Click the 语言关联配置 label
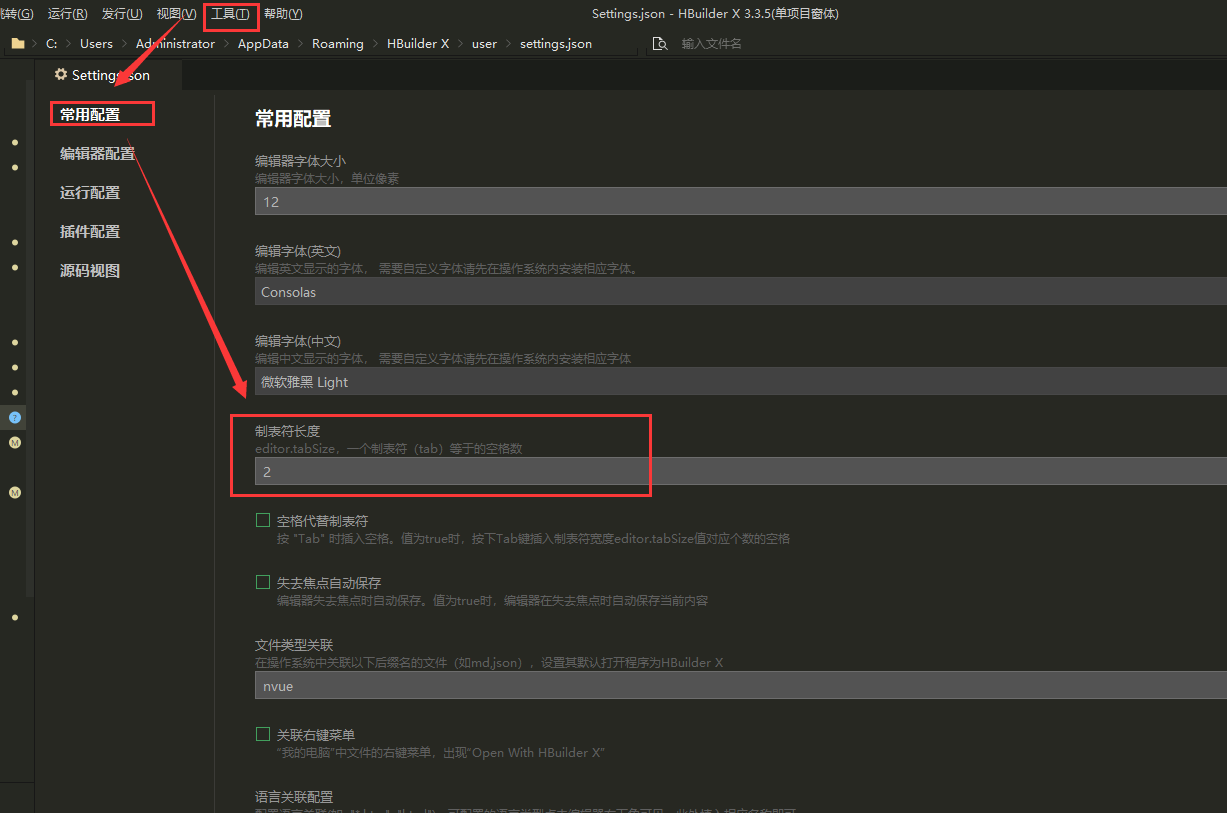Viewport: 1227px width, 813px height. [294, 797]
